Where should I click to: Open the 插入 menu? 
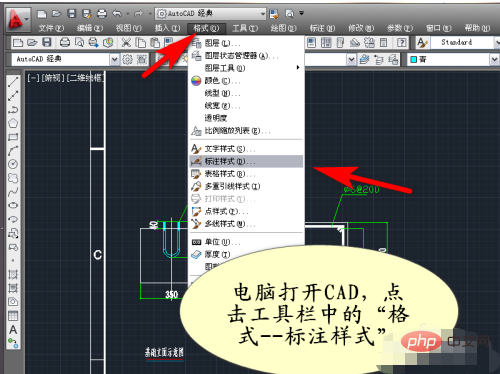point(167,28)
